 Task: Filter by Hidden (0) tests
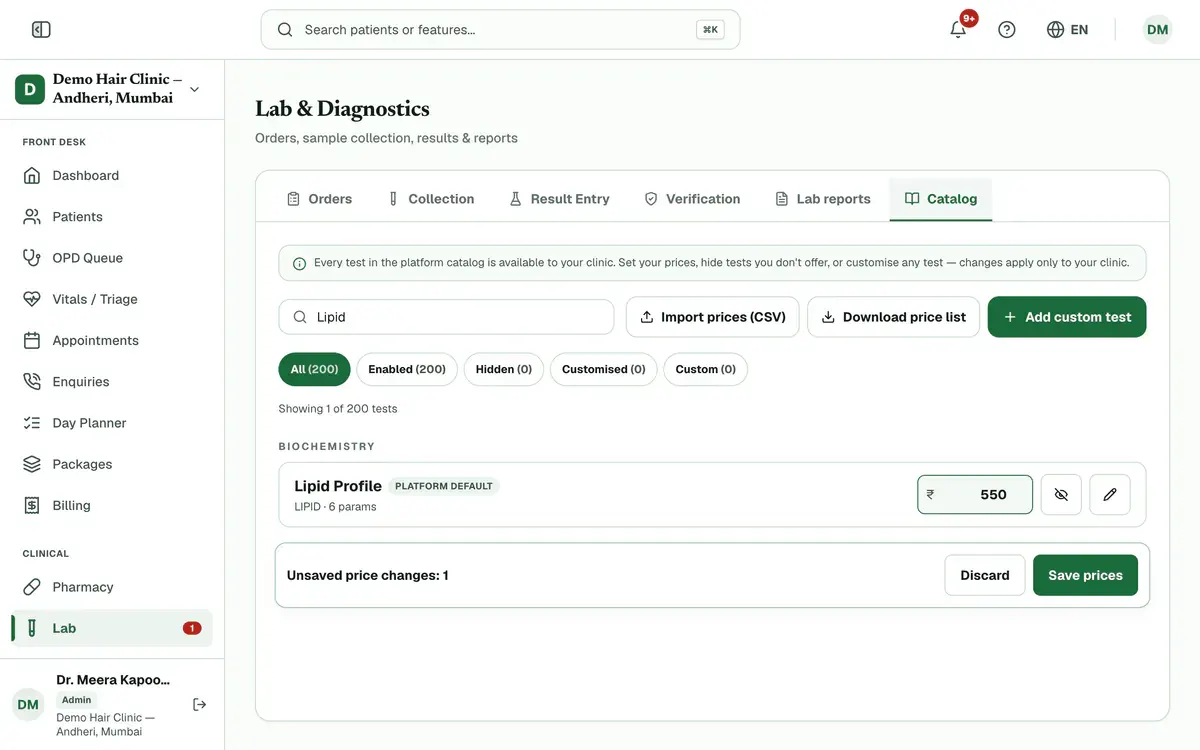coord(504,369)
